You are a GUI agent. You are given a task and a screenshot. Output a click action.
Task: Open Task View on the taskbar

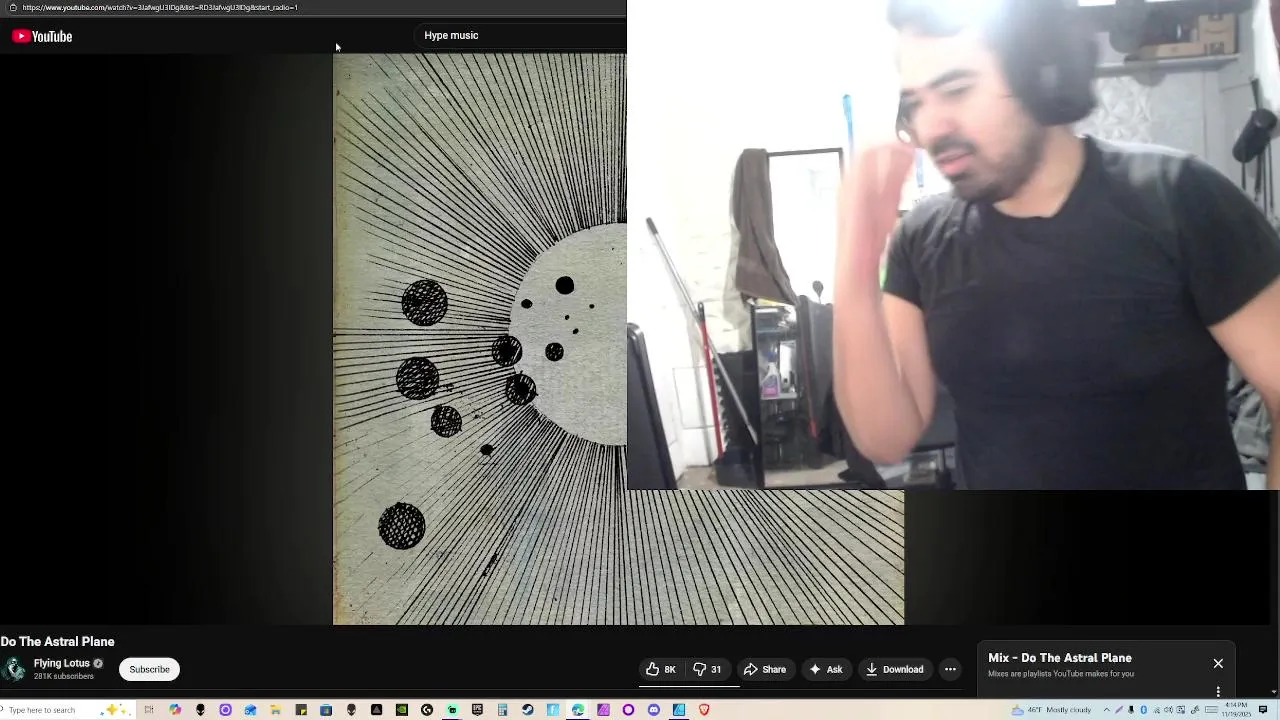click(x=149, y=710)
